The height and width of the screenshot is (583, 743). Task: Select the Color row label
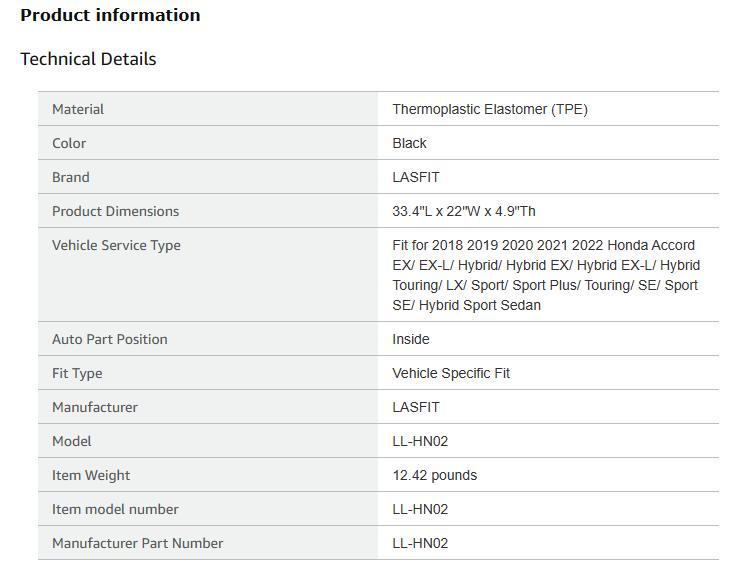[69, 143]
